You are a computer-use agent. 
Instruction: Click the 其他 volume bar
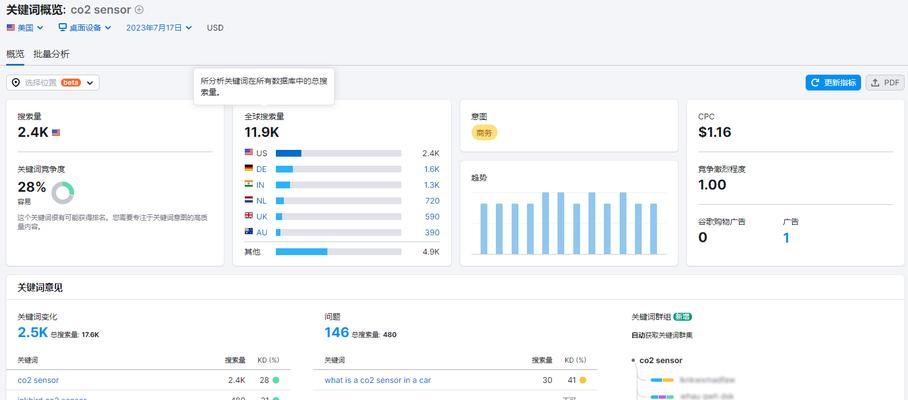pos(338,252)
